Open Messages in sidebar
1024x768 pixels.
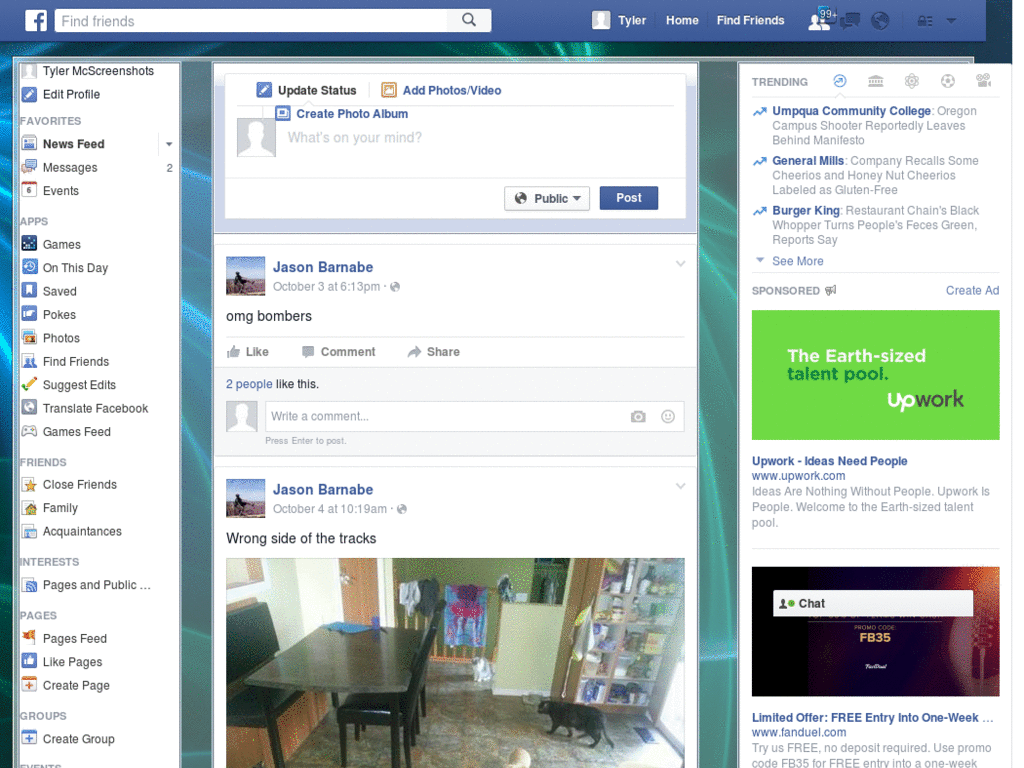60,167
